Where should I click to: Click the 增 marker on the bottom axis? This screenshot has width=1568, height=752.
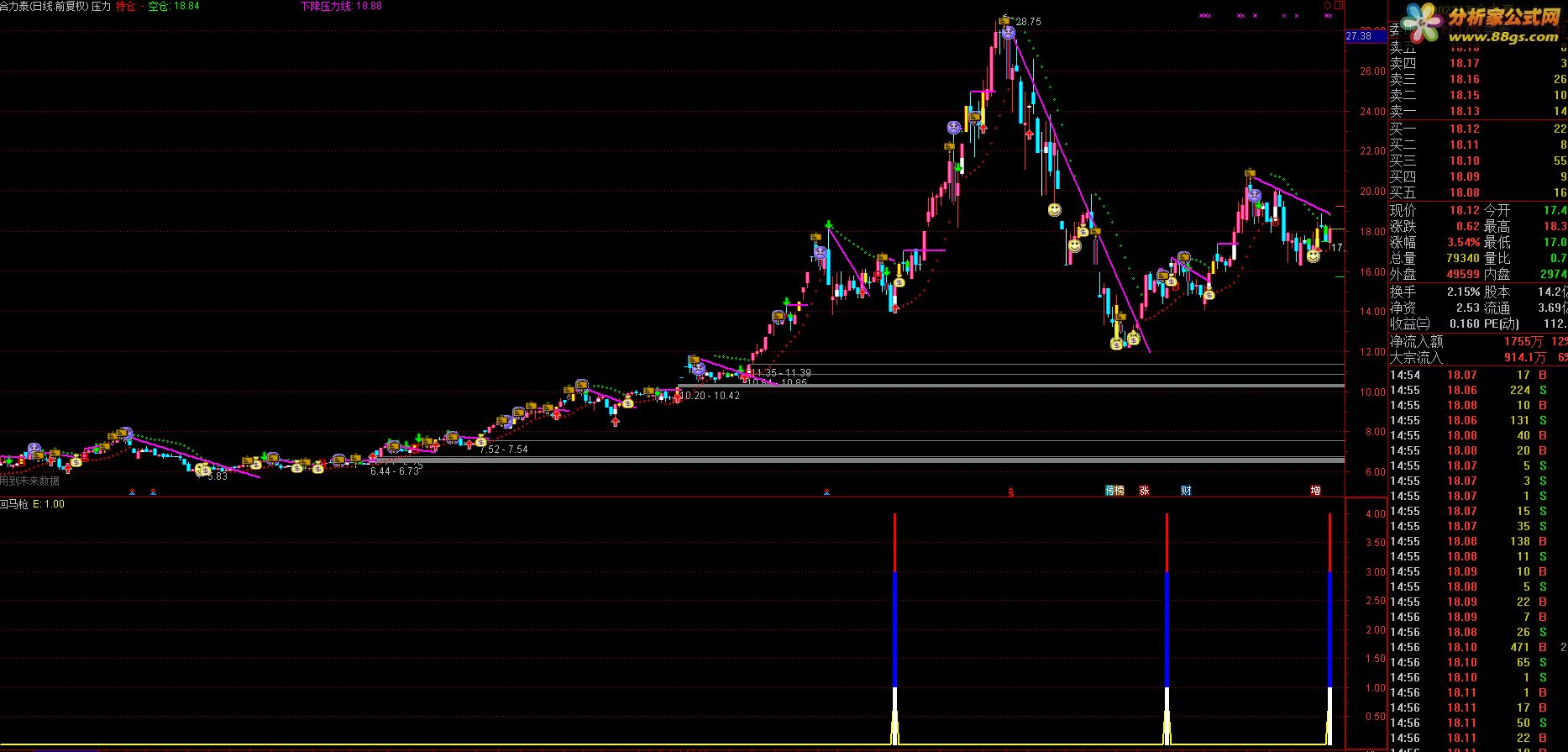(x=1315, y=491)
